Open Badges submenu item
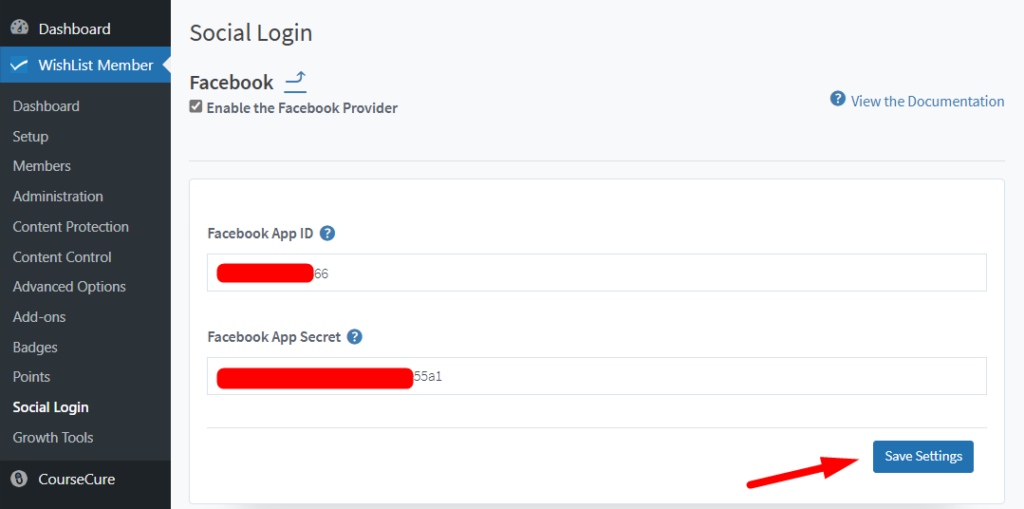Viewport: 1024px width, 509px height. click(x=35, y=347)
